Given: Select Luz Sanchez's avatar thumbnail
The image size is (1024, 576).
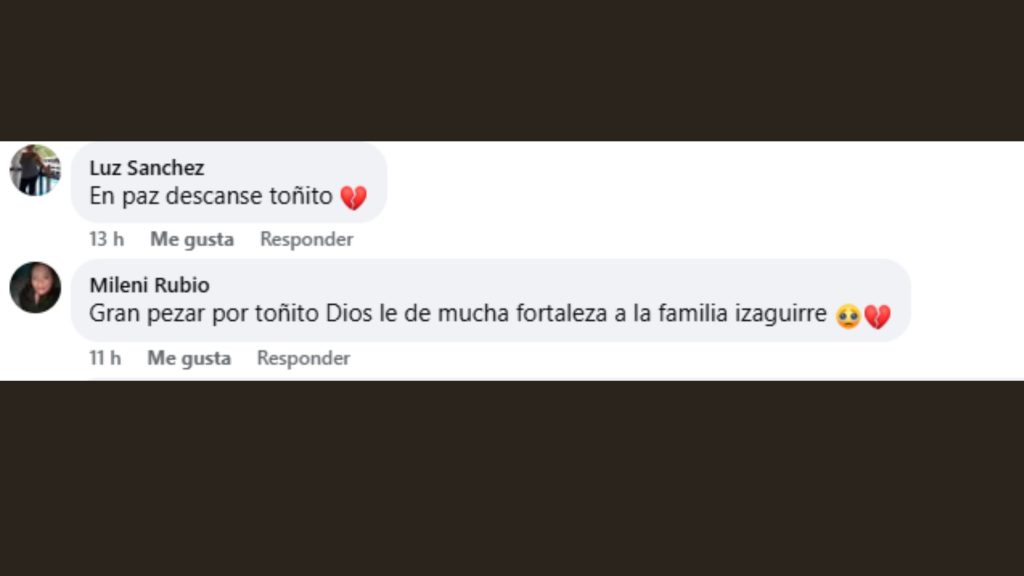Looking at the screenshot, I should (x=35, y=170).
